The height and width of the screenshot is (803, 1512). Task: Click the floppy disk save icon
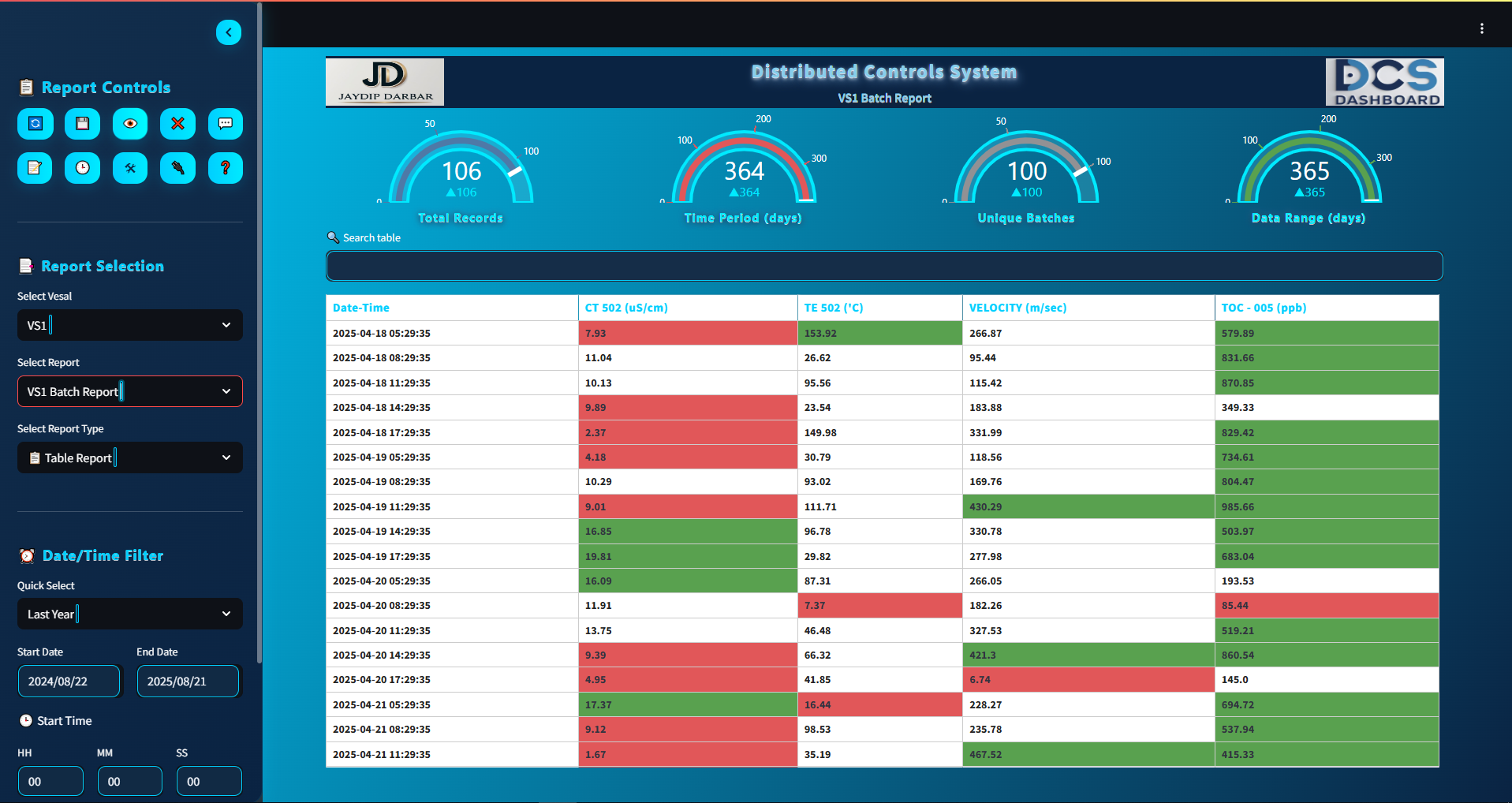click(x=83, y=124)
